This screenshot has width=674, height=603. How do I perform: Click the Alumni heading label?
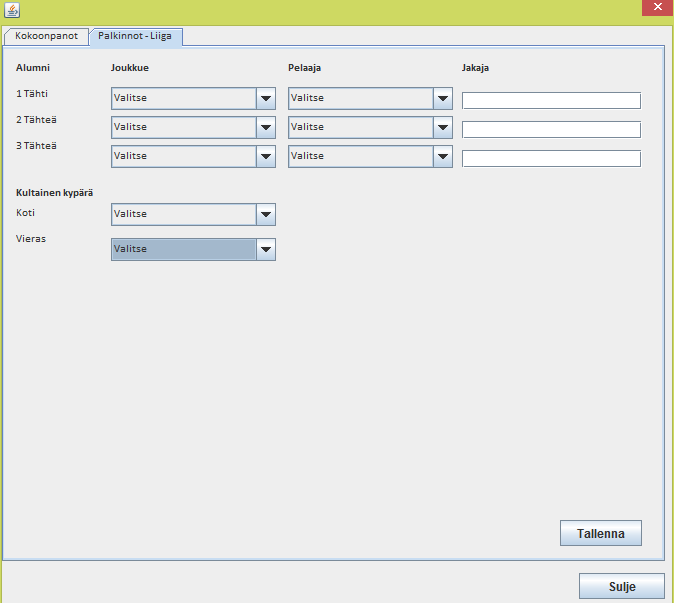click(33, 67)
